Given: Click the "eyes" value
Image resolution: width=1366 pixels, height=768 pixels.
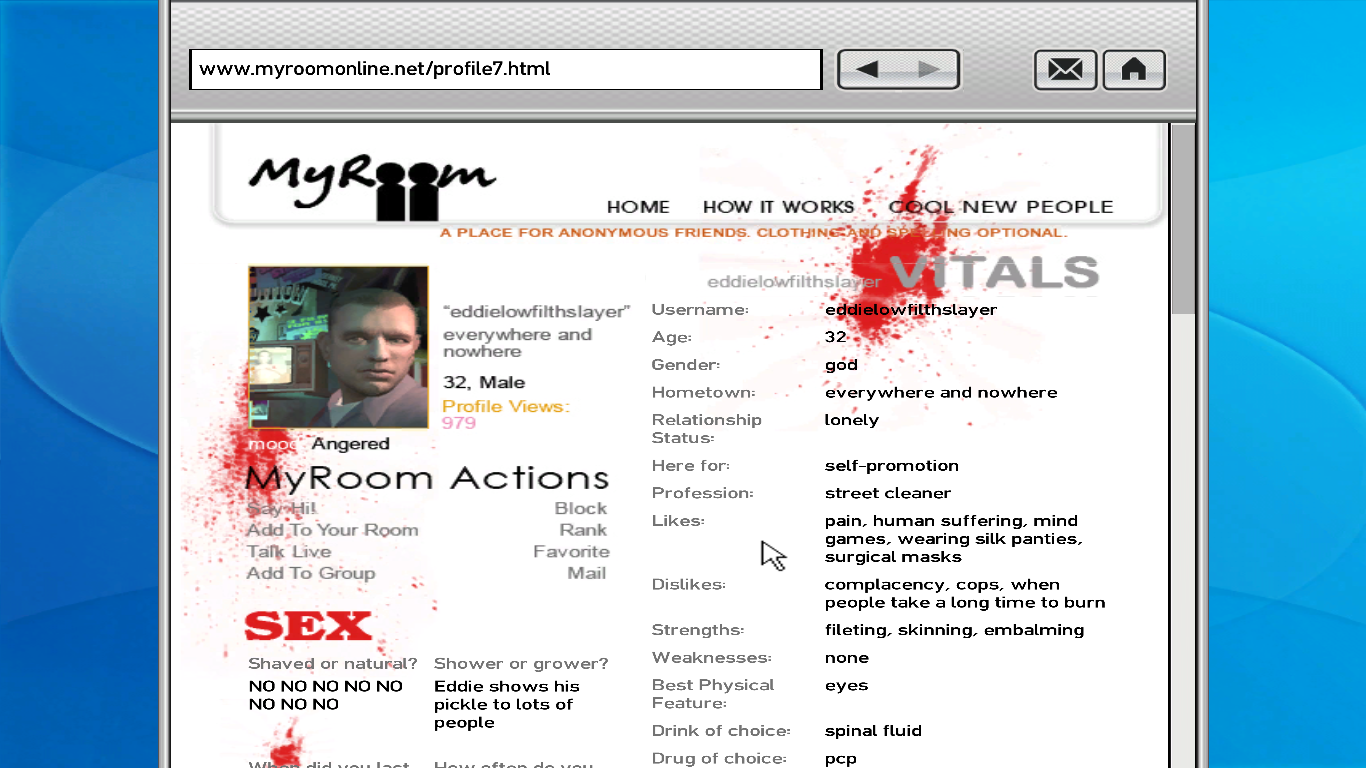Looking at the screenshot, I should (846, 686).
